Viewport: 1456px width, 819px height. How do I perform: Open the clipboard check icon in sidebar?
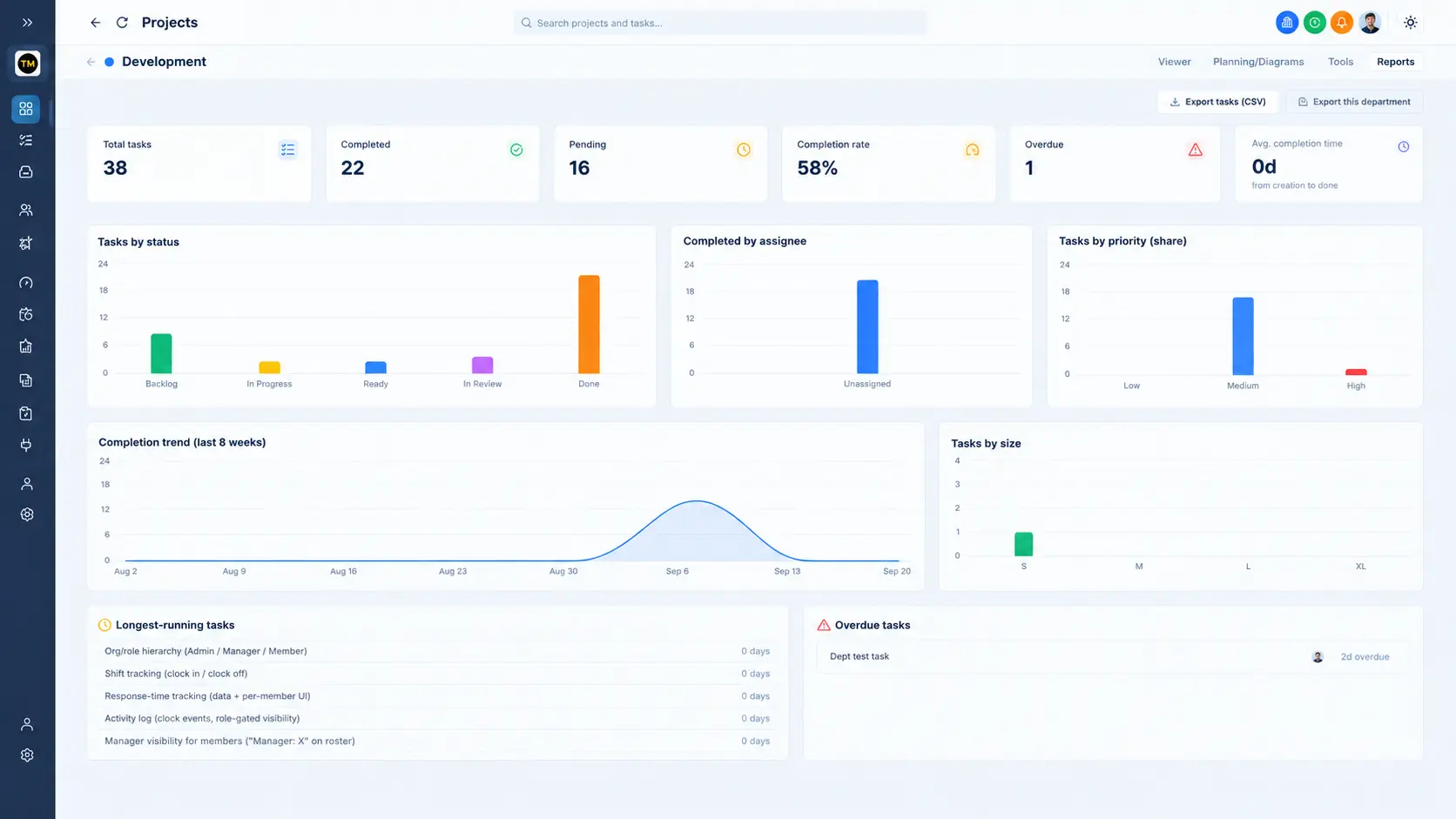coord(26,413)
